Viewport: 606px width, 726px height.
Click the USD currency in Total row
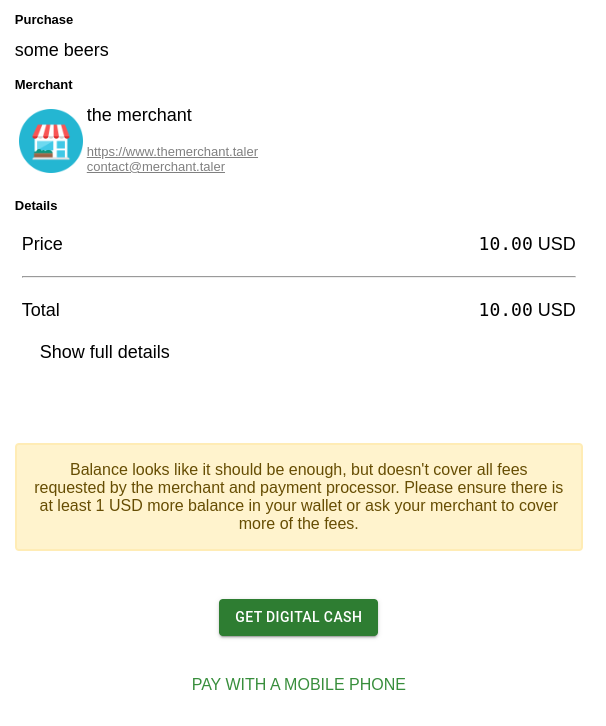[x=557, y=310]
